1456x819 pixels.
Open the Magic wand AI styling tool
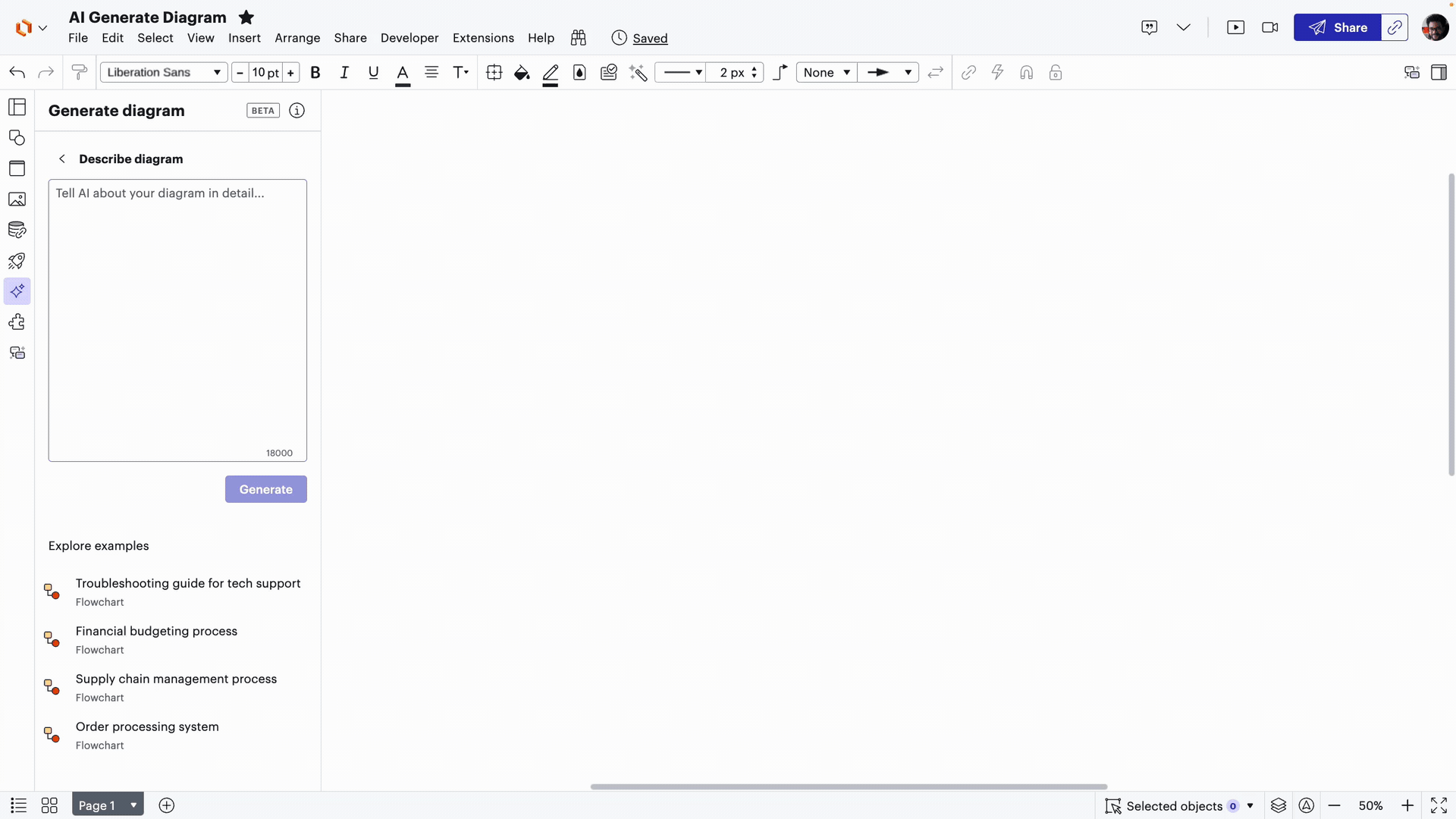click(638, 72)
